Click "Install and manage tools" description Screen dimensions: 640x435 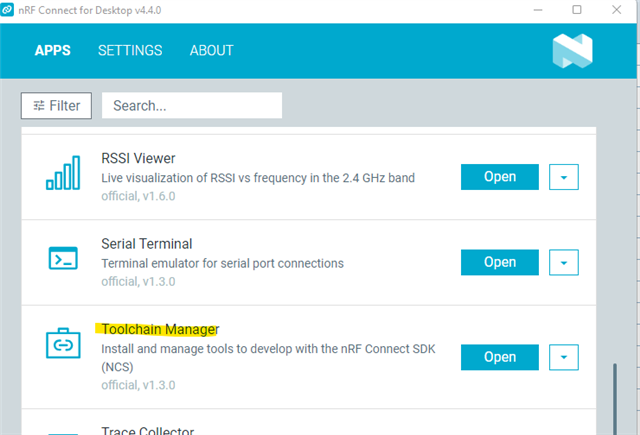pos(268,358)
